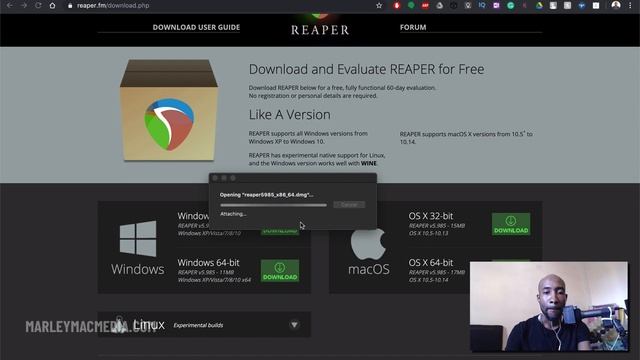Click the dialog's red close dot
Image resolution: width=640 pixels, height=360 pixels.
215,178
